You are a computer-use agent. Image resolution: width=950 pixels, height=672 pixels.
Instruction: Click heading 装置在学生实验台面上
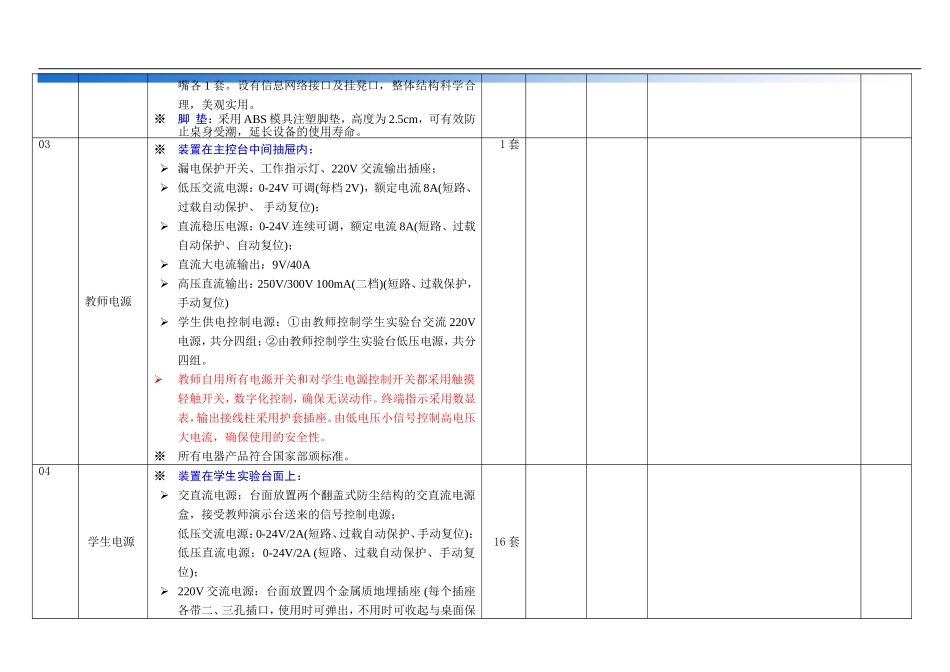(240, 476)
